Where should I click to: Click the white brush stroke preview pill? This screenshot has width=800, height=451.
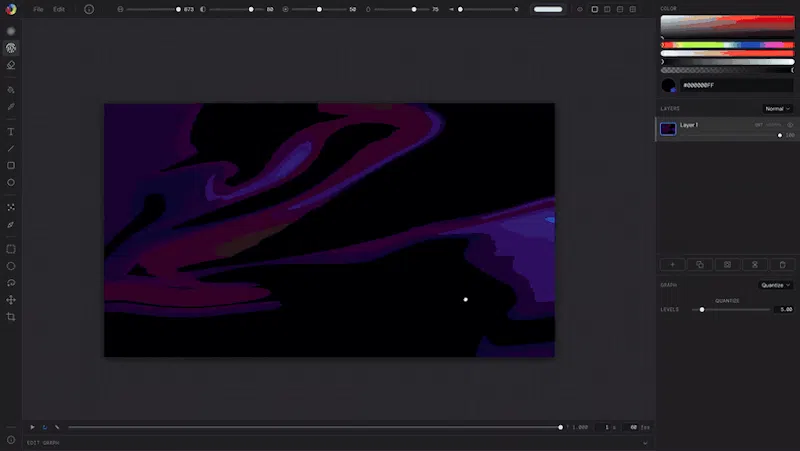coord(548,9)
